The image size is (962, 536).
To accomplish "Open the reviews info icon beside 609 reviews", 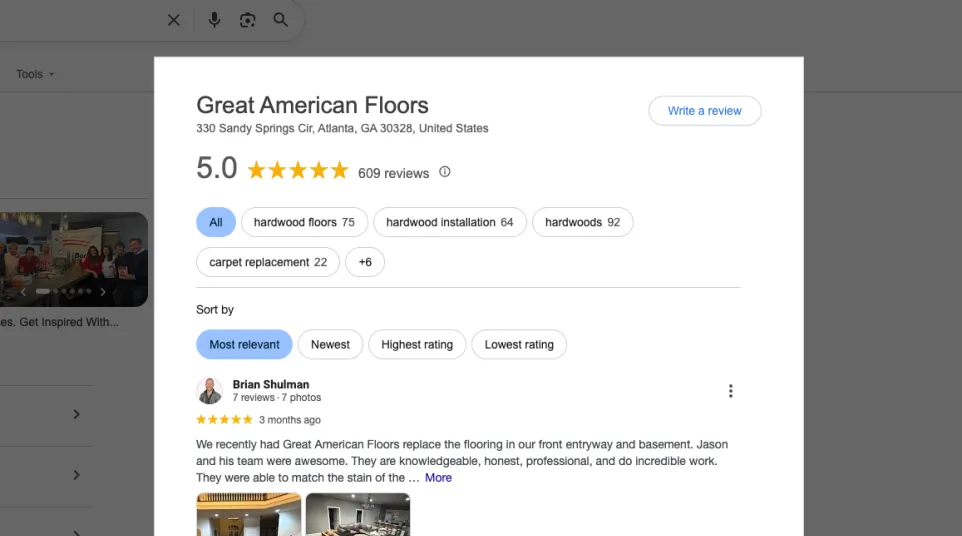I will [445, 172].
